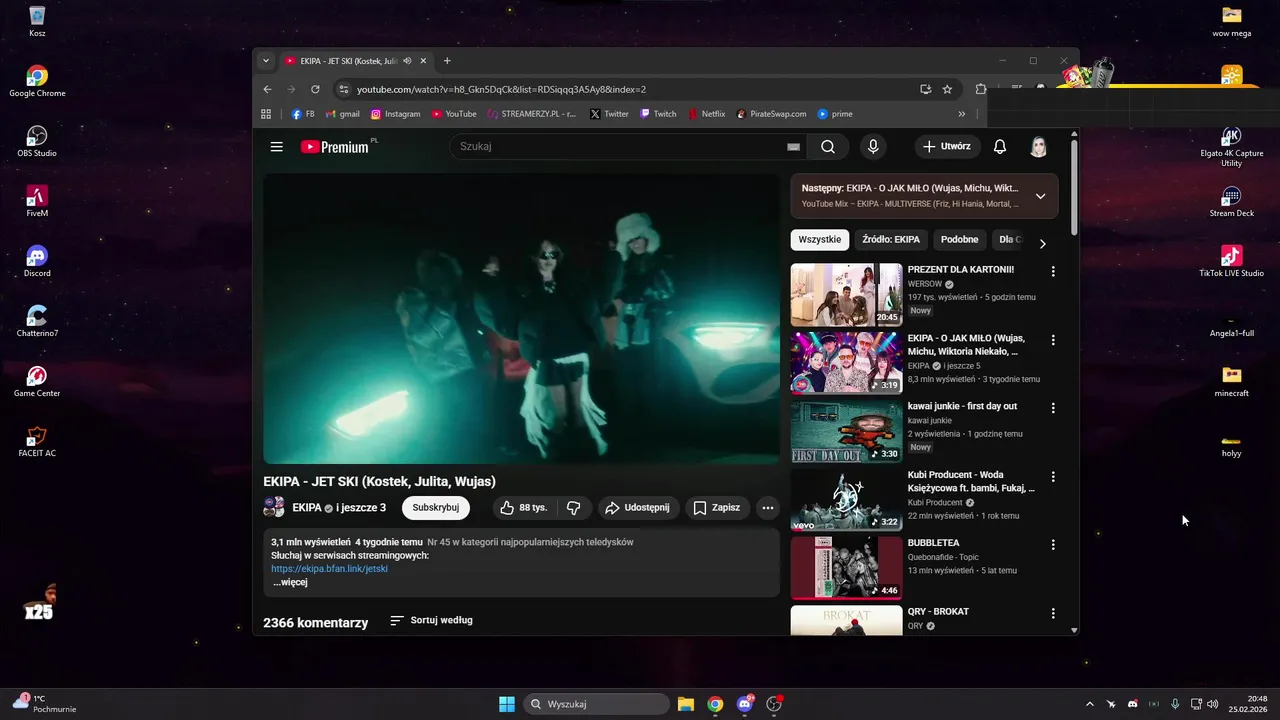The height and width of the screenshot is (720, 1280).
Task: Reload the YouTube page
Action: click(x=315, y=89)
